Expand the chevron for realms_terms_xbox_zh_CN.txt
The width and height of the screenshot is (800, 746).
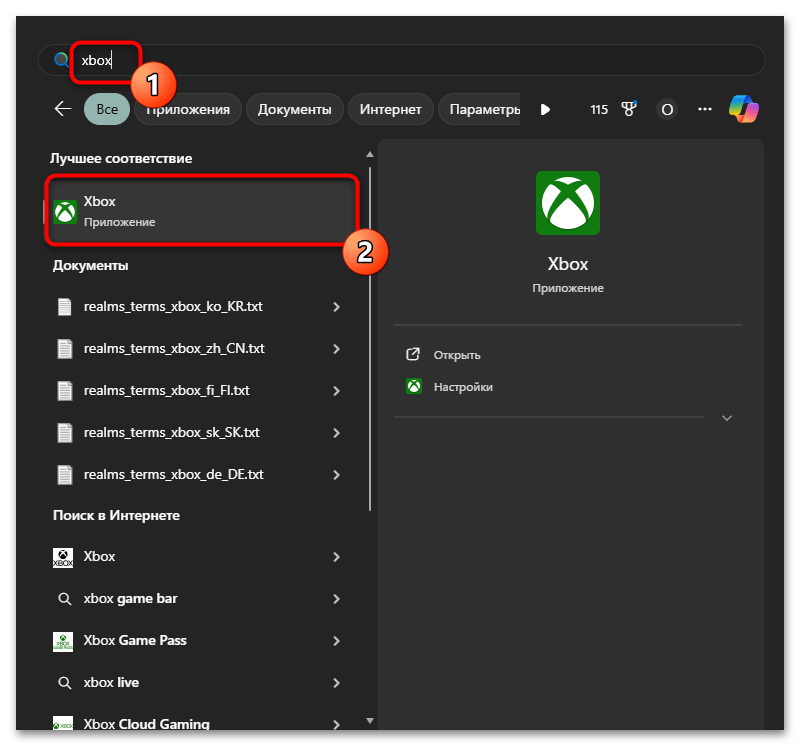pos(336,349)
